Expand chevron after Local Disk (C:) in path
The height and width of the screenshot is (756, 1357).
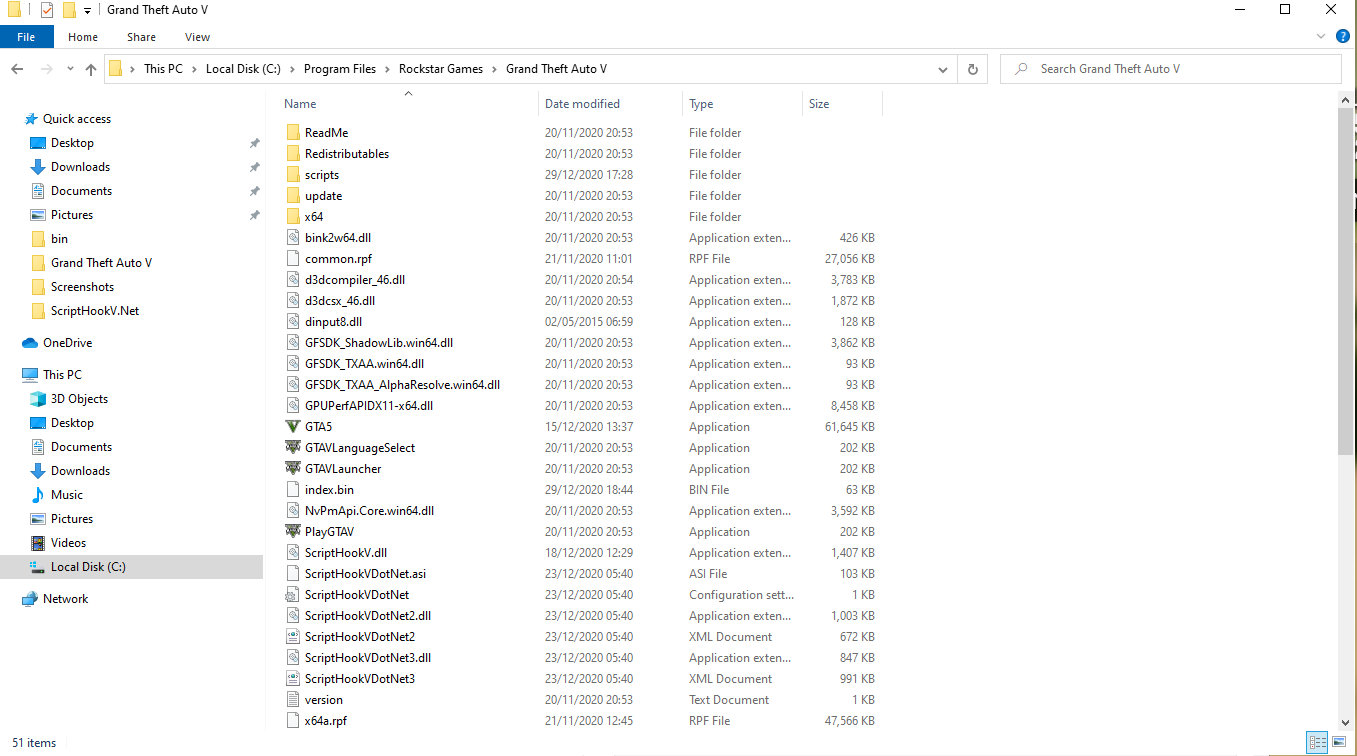click(x=293, y=69)
